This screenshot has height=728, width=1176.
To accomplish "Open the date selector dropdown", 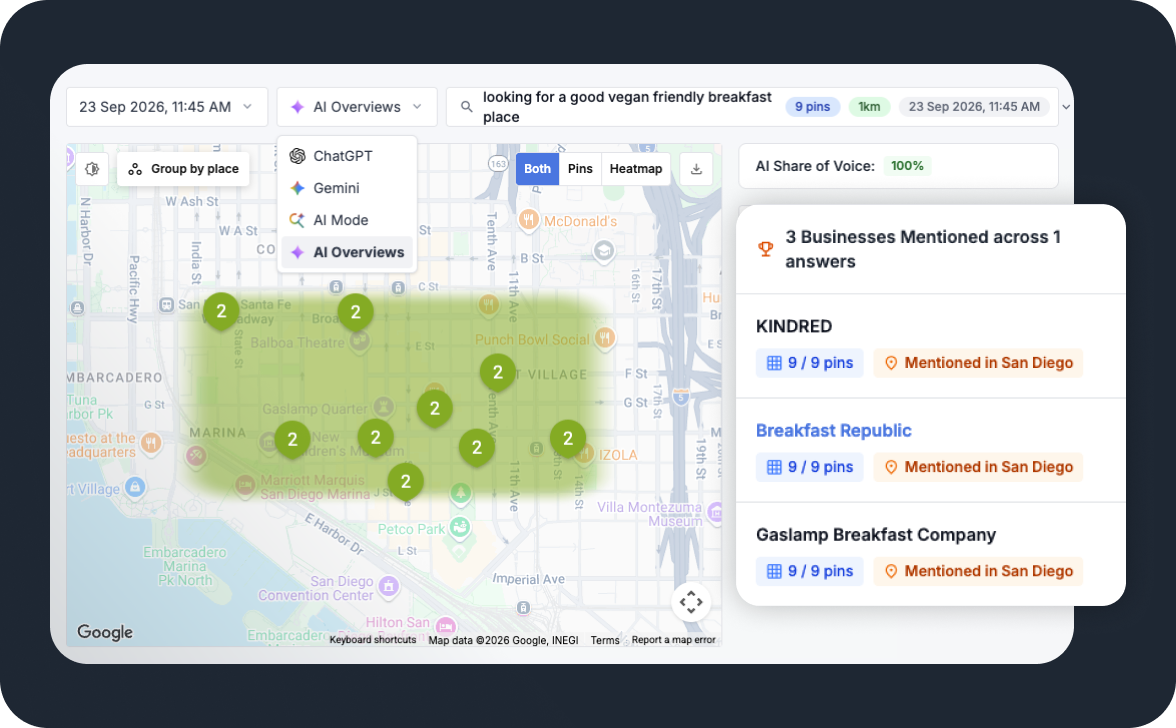I will click(166, 107).
